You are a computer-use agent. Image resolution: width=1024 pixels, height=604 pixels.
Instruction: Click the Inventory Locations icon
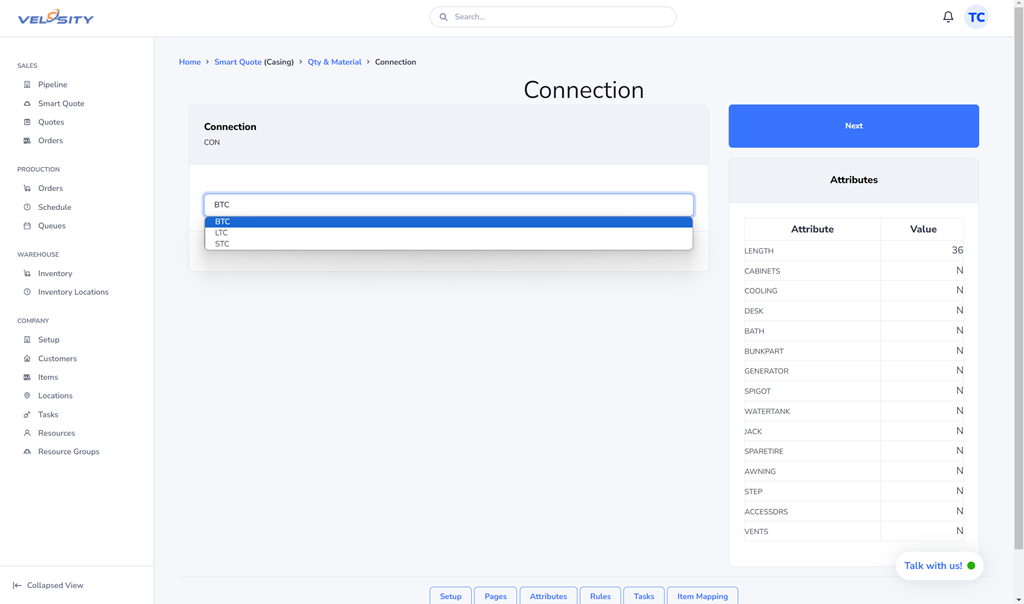click(27, 292)
